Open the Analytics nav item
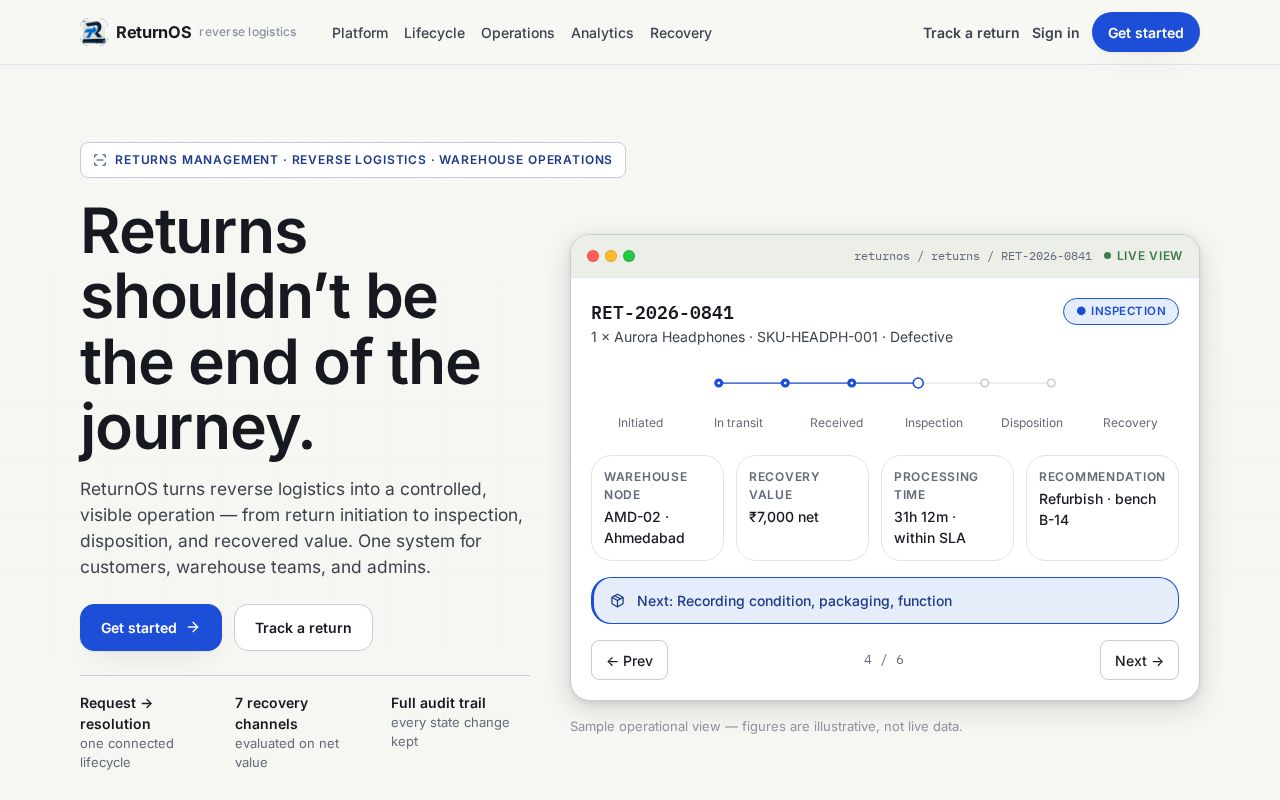 tap(602, 33)
